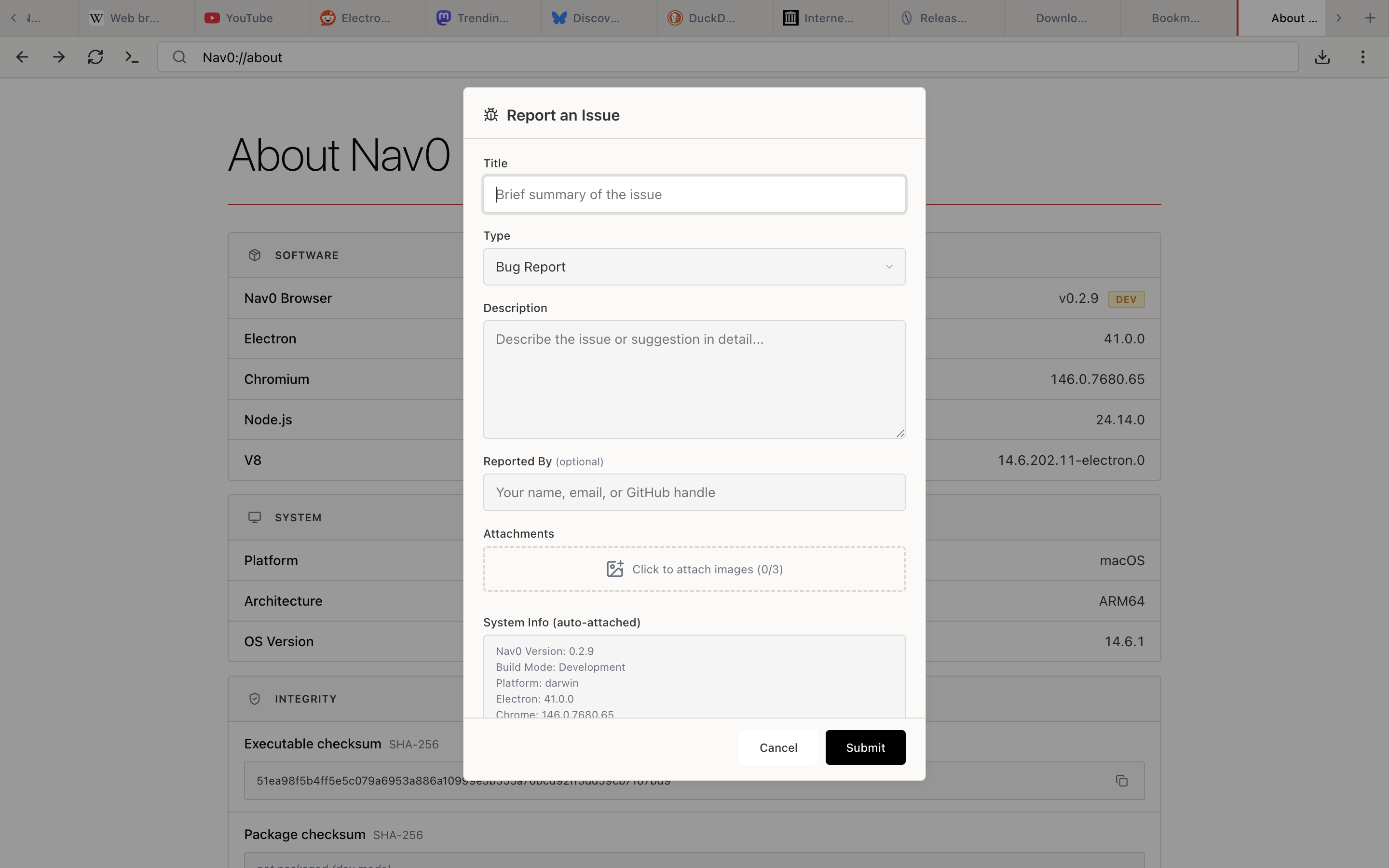Click the Internet Archive tab favicon
The height and width of the screenshot is (868, 1389).
(x=791, y=18)
